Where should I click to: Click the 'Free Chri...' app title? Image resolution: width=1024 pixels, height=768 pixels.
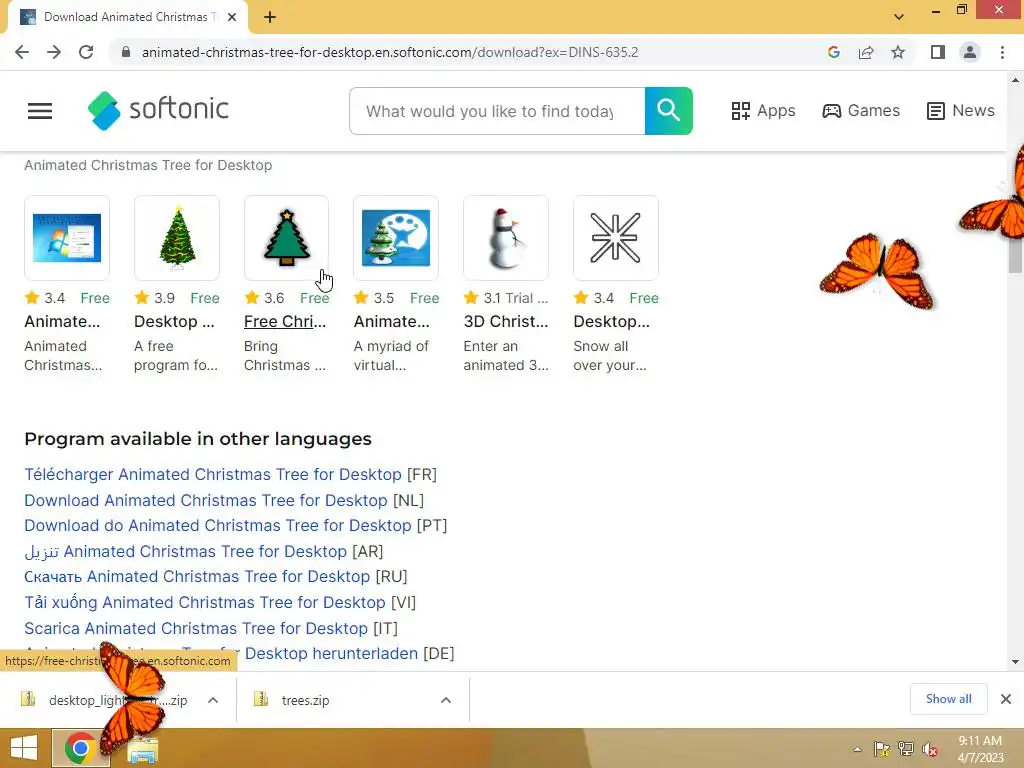[x=285, y=321]
